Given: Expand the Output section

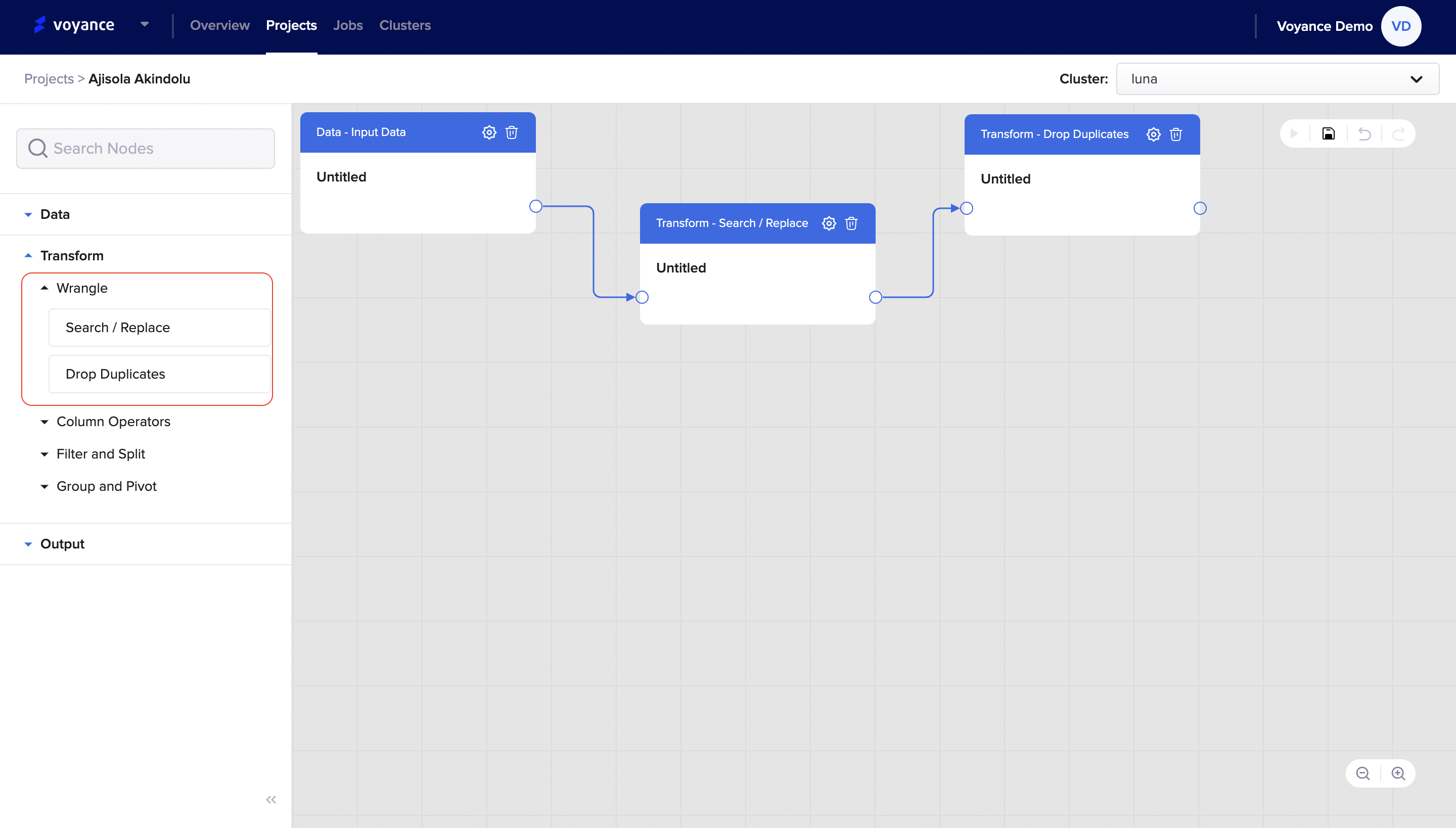Looking at the screenshot, I should tap(62, 544).
